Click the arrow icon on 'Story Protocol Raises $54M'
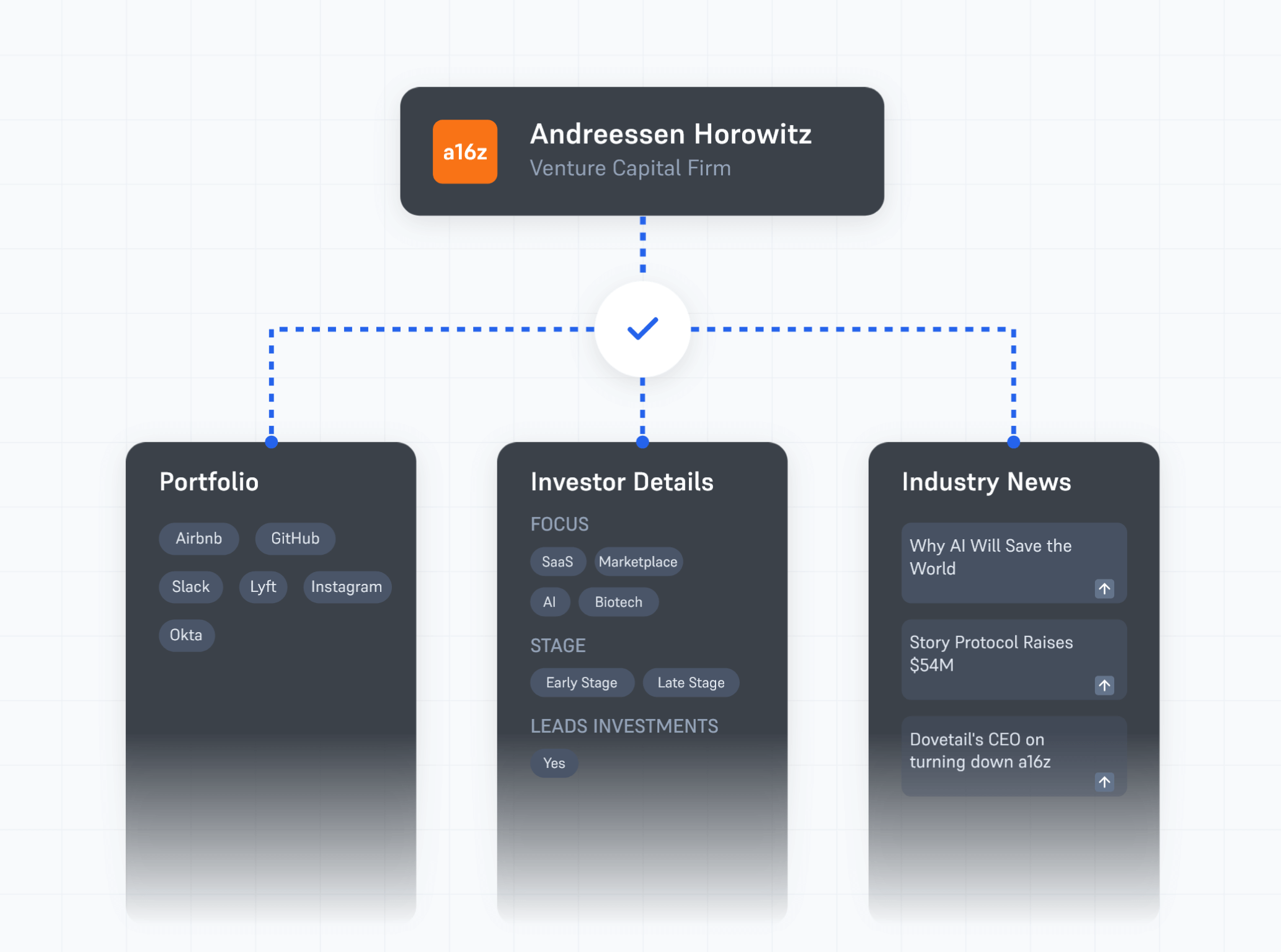The width and height of the screenshot is (1281, 952). 1104,685
